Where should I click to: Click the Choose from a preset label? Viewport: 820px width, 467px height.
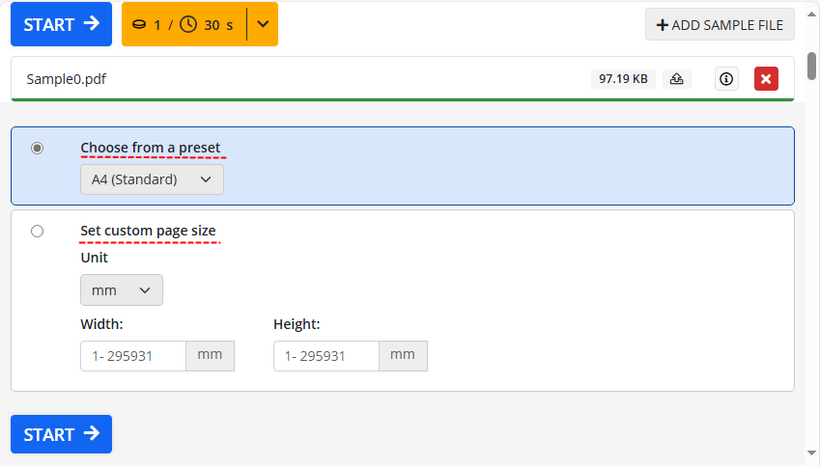pyautogui.click(x=150, y=148)
